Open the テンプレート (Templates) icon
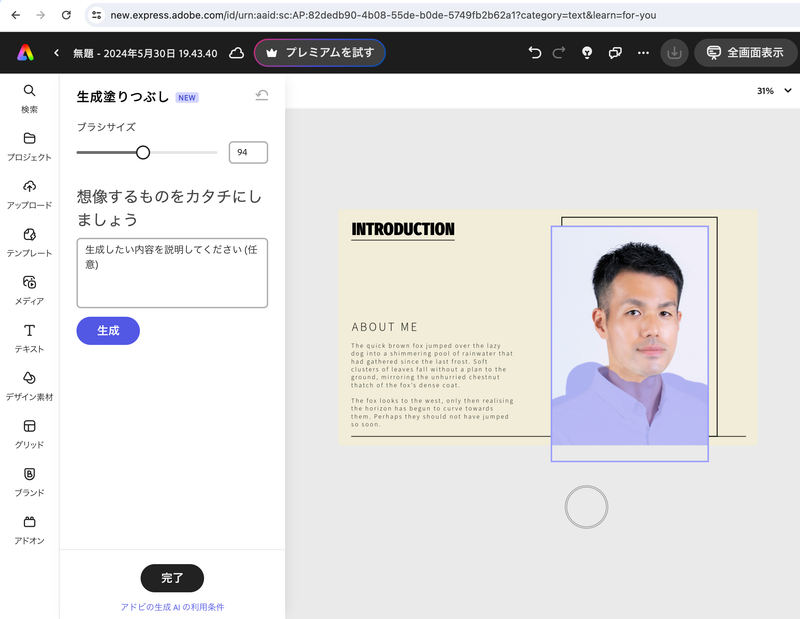The width and height of the screenshot is (800, 619). click(29, 235)
